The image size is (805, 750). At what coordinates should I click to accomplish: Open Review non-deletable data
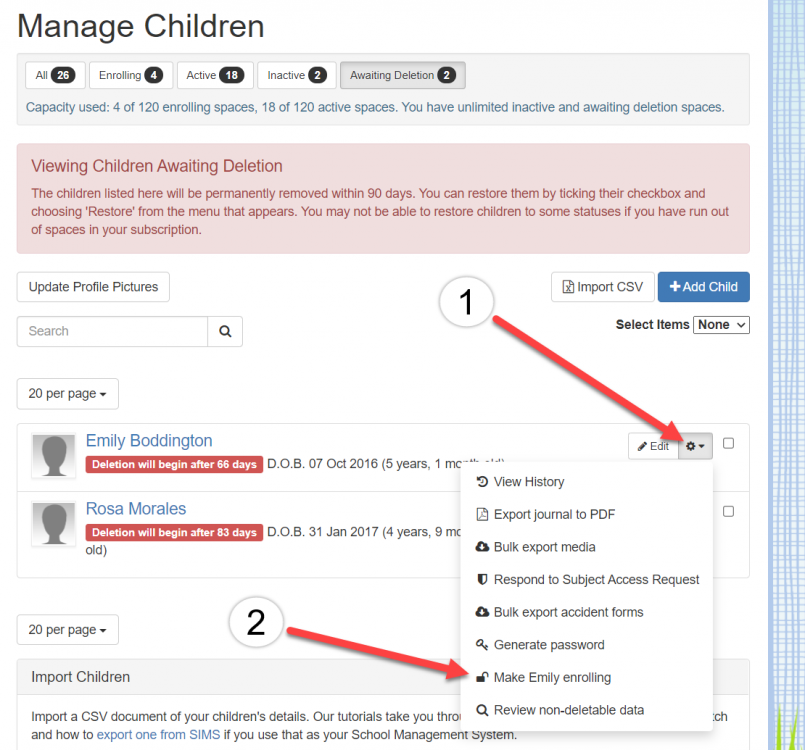tap(586, 710)
